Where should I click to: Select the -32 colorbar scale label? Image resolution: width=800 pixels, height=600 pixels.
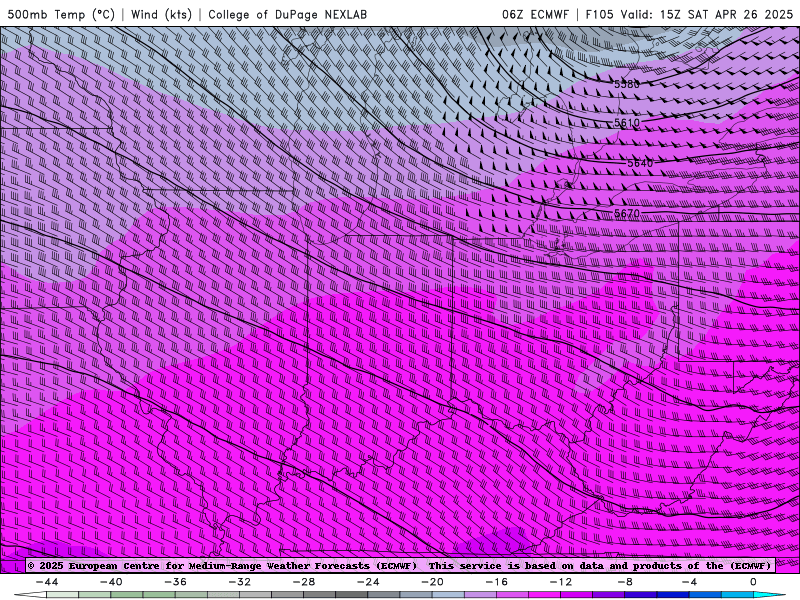click(x=240, y=582)
